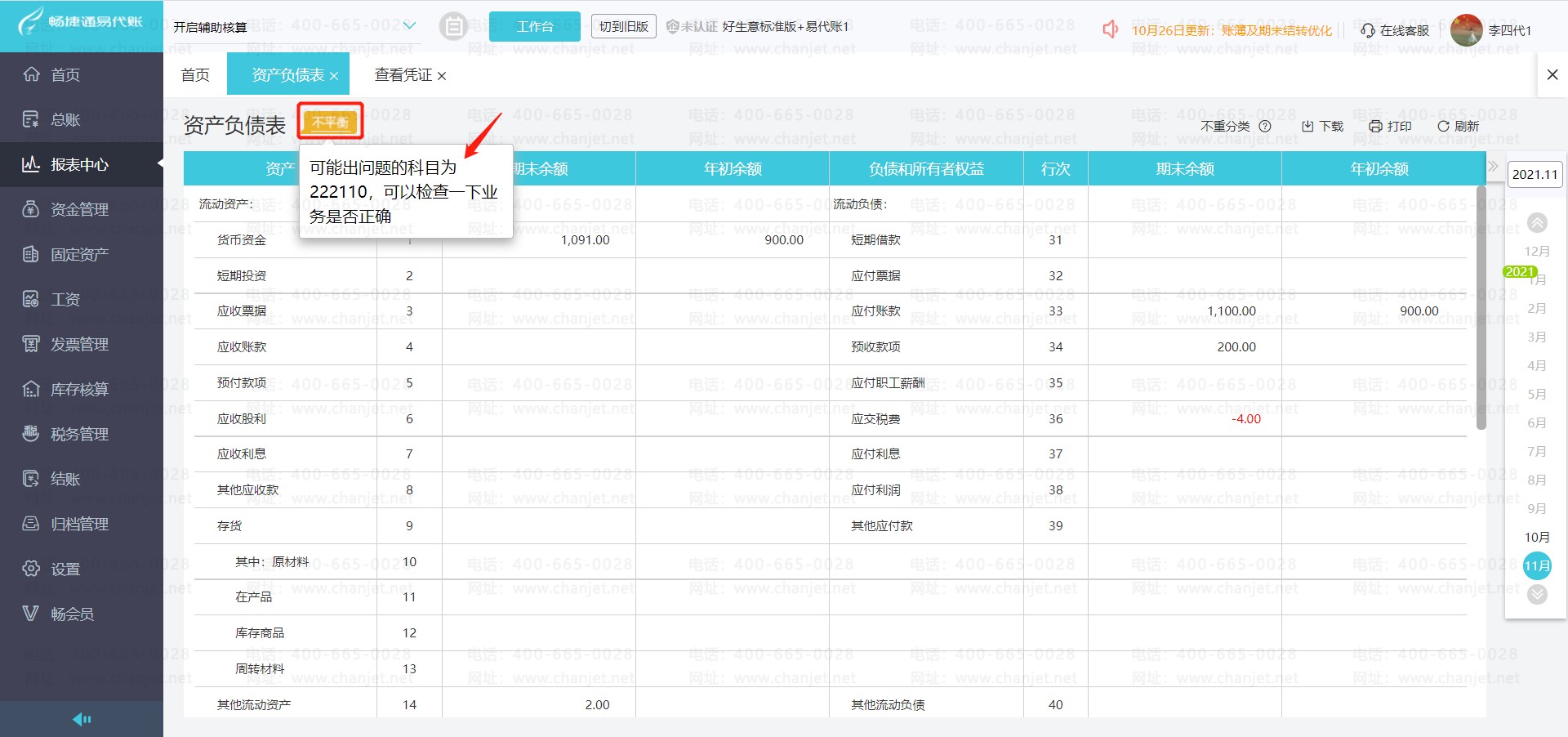Click the 工作台 workbench button
This screenshot has height=737, width=1568.
[534, 27]
